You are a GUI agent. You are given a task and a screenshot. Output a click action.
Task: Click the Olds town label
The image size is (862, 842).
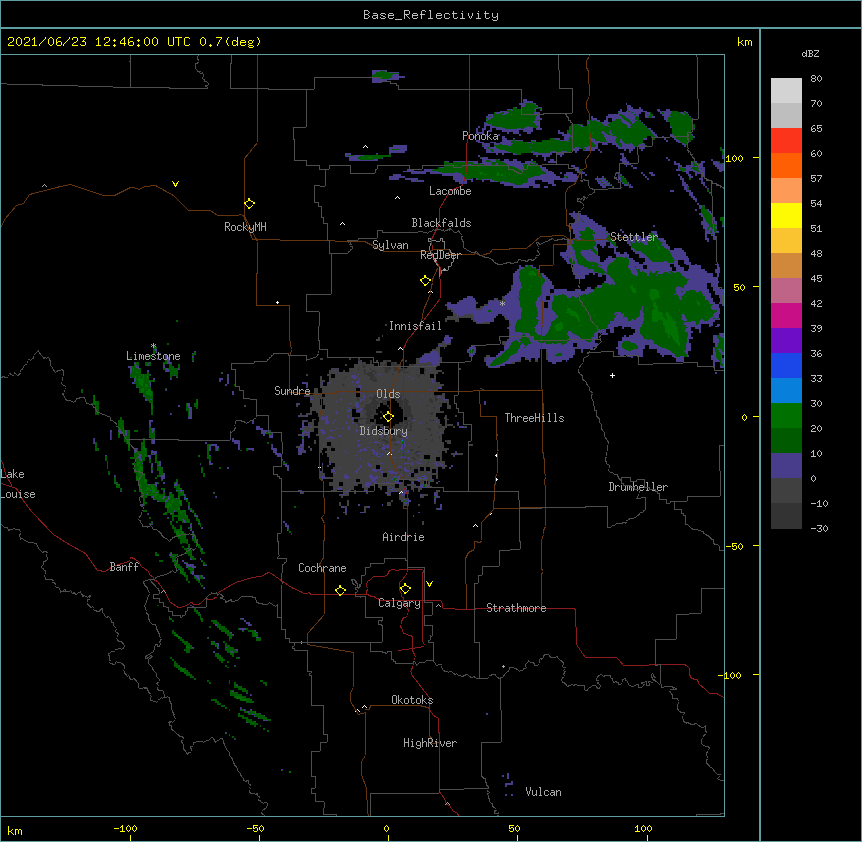click(x=388, y=394)
